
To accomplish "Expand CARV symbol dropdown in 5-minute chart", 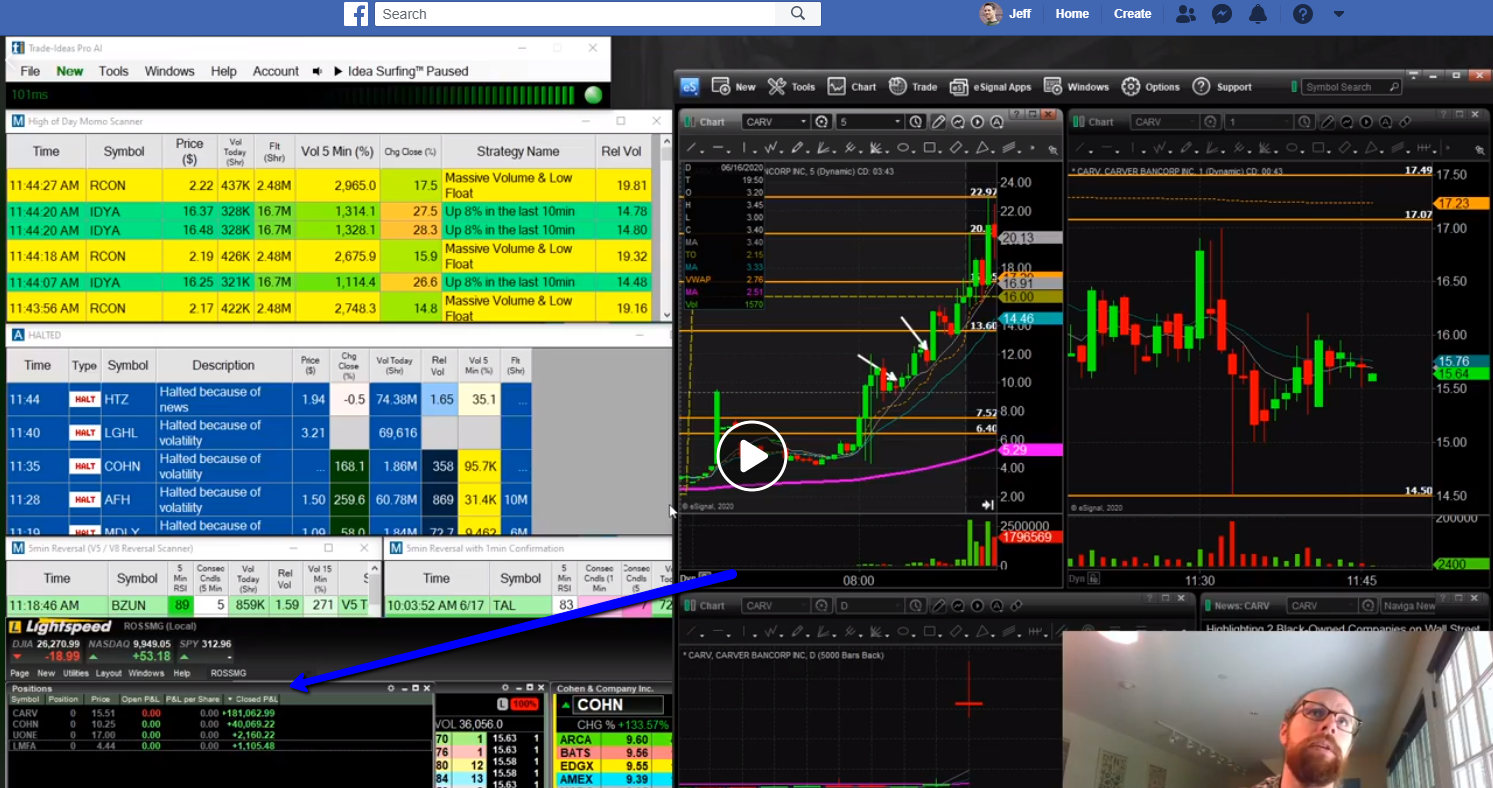I will [x=802, y=122].
